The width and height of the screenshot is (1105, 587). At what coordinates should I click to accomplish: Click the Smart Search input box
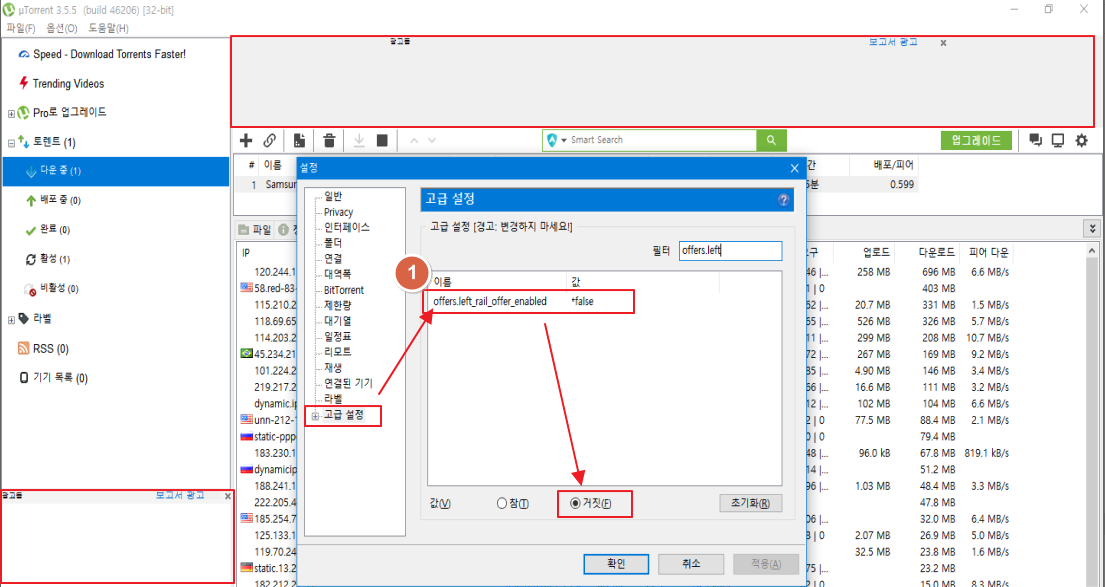tap(659, 140)
